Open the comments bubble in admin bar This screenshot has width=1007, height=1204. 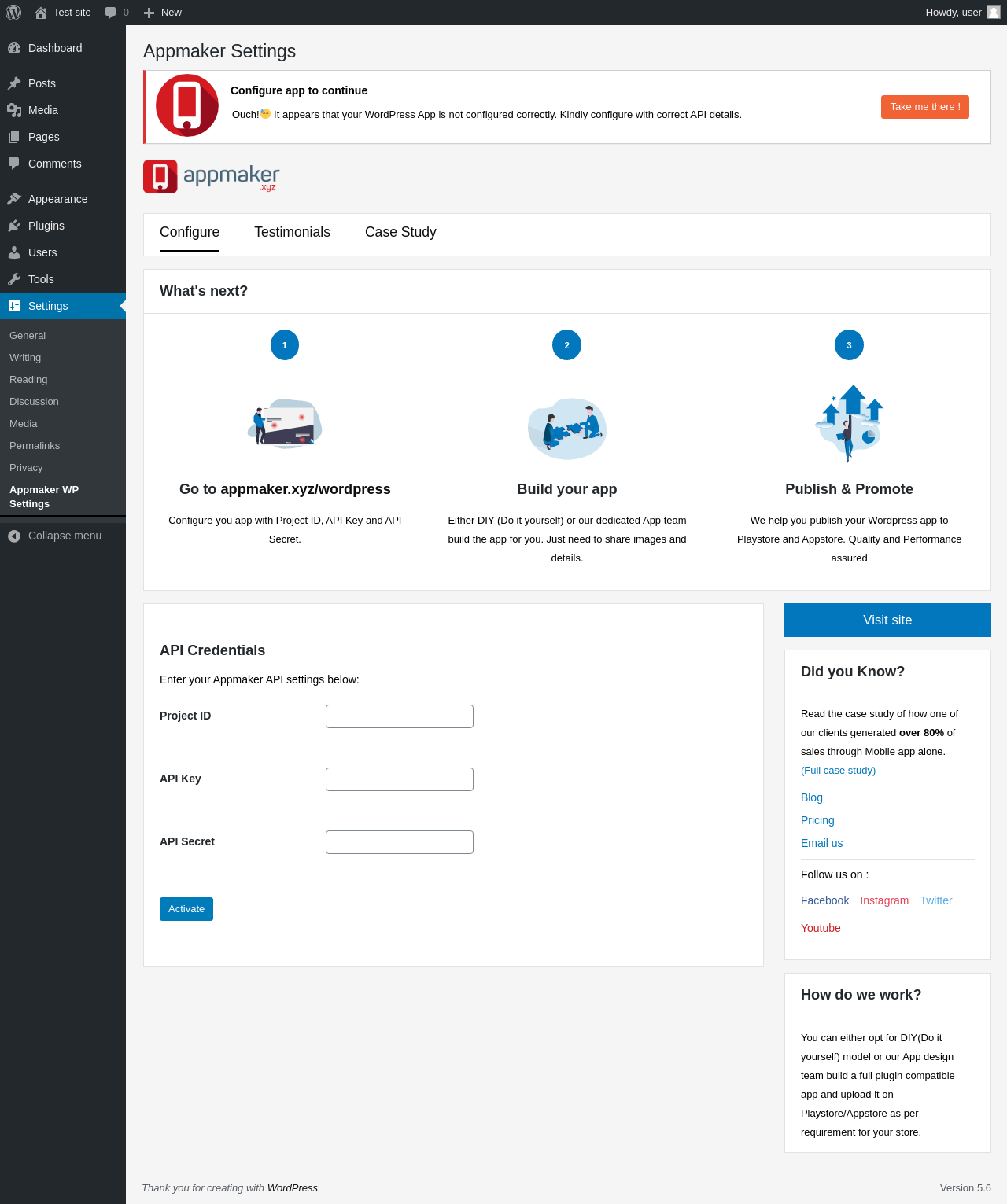[x=111, y=13]
